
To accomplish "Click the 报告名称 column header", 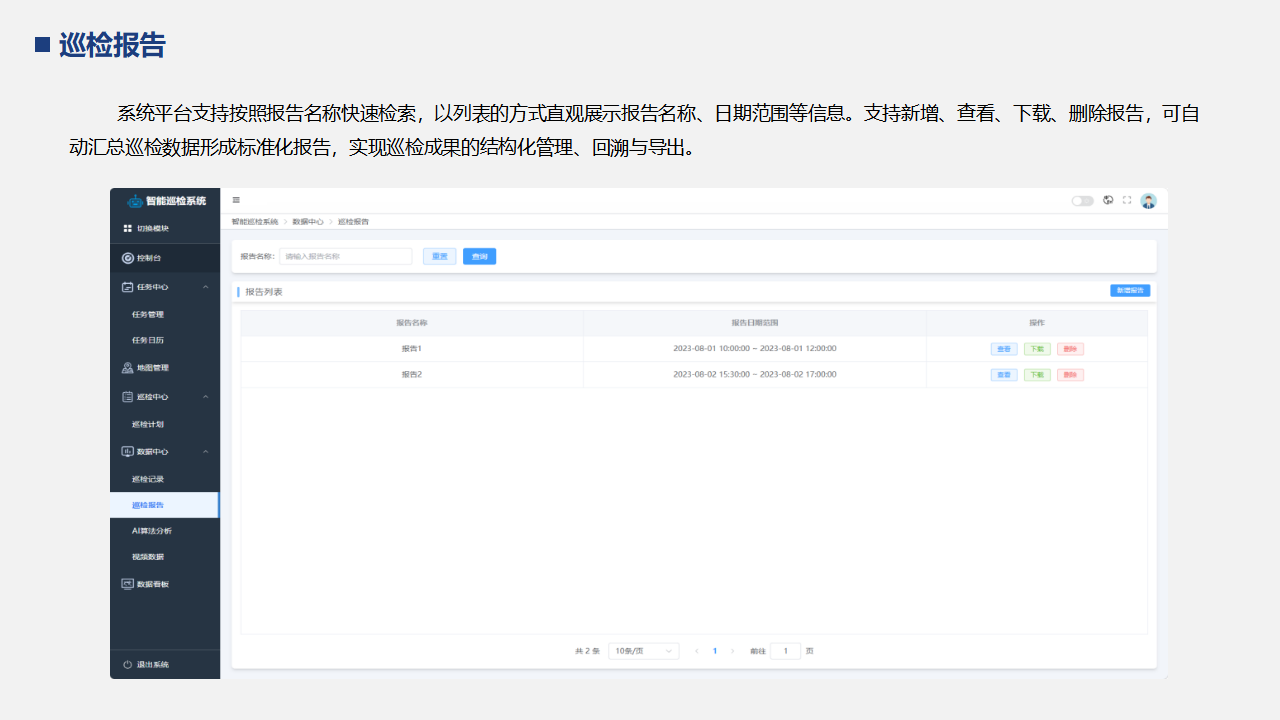I will [412, 323].
